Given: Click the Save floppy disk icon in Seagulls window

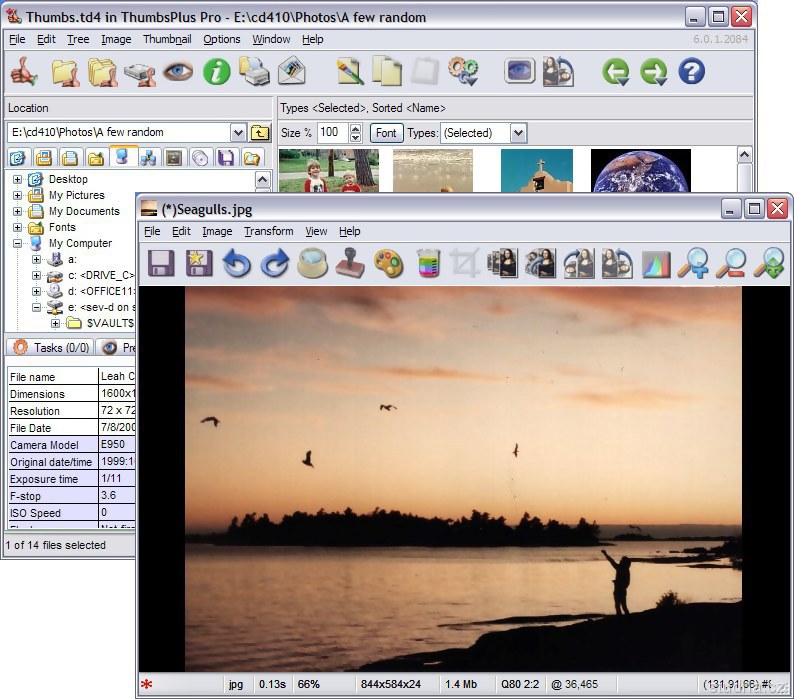Looking at the screenshot, I should pyautogui.click(x=162, y=263).
